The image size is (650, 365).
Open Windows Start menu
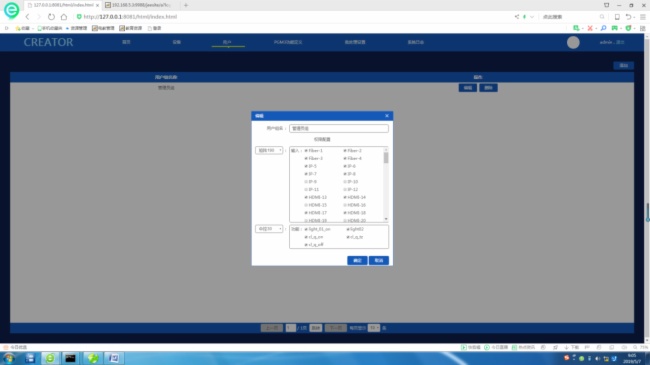pyautogui.click(x=9, y=358)
